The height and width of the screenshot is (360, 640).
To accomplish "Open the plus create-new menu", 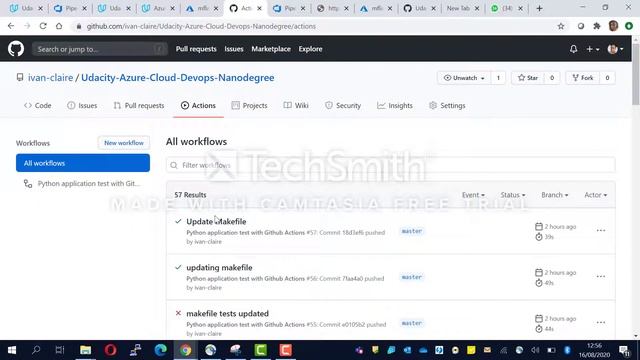I will [592, 49].
